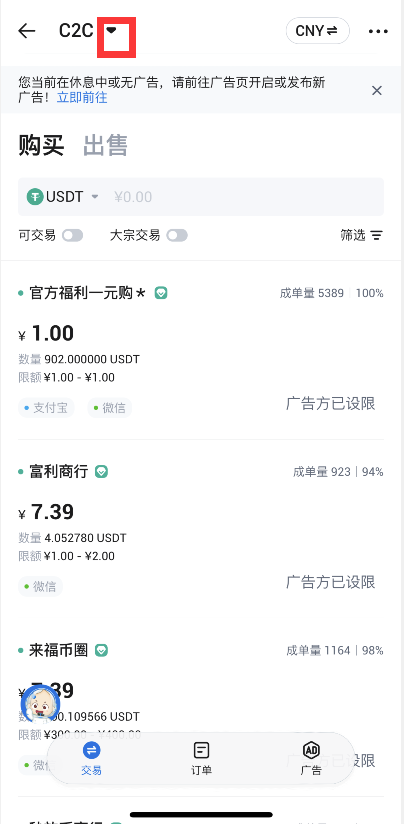Open the 订单 orders icon

[201, 750]
